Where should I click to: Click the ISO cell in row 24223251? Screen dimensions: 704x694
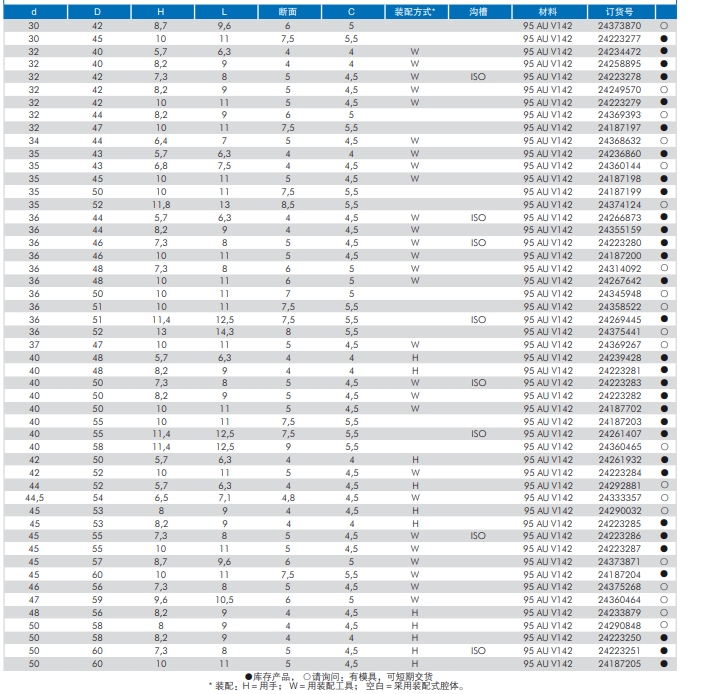point(479,650)
